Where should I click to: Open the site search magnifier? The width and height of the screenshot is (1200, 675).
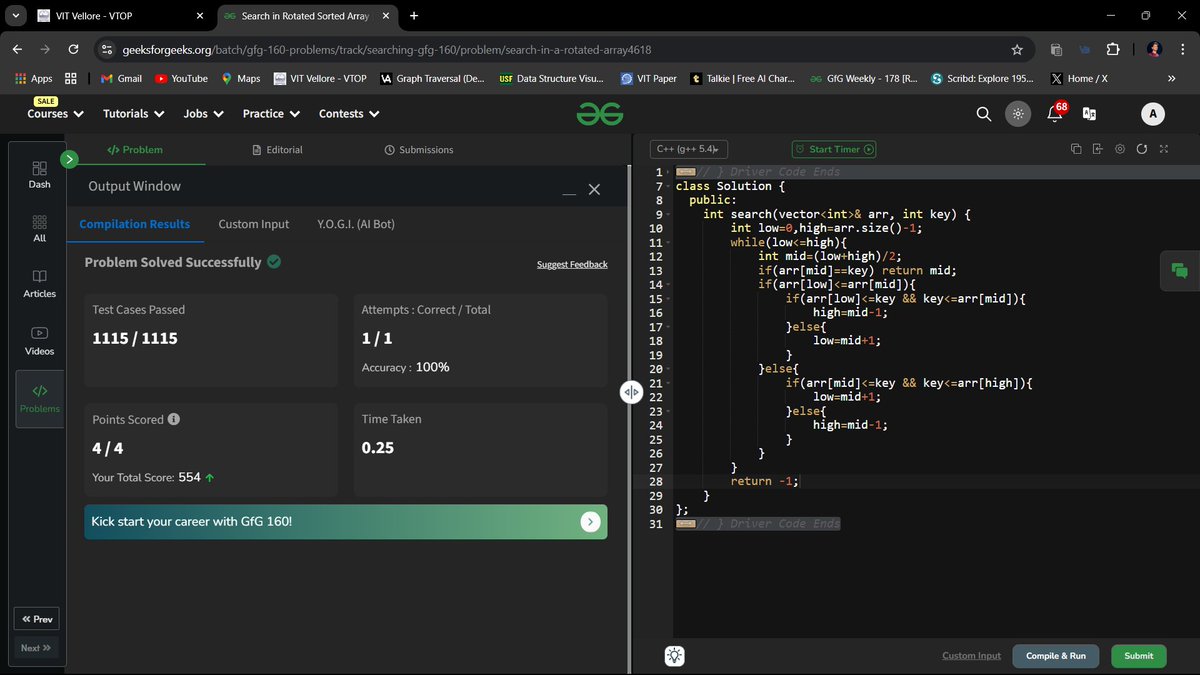tap(983, 114)
